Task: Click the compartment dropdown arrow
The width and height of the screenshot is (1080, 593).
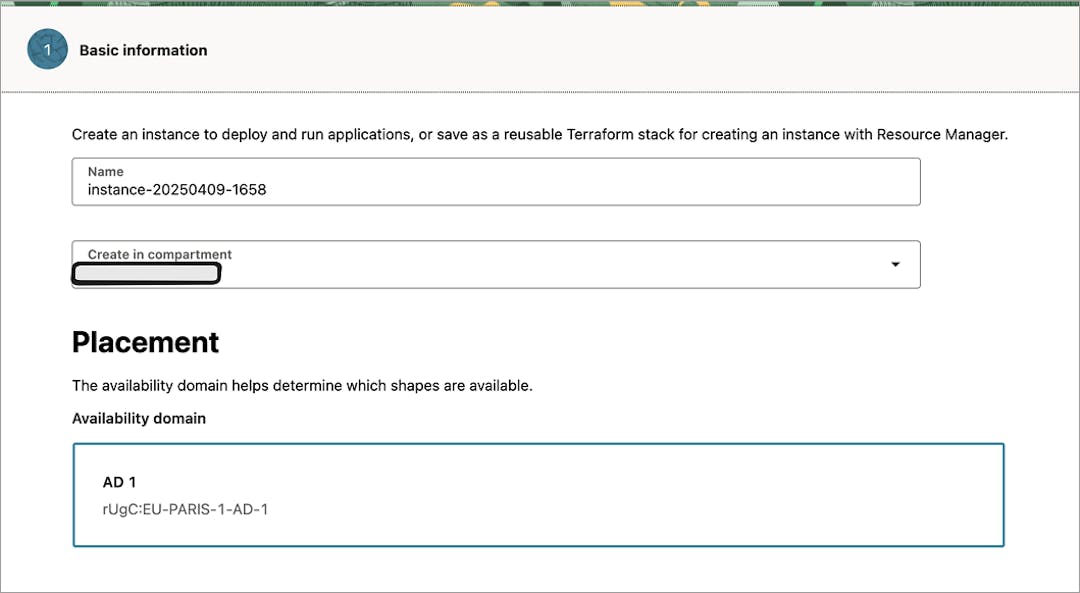Action: tap(894, 264)
